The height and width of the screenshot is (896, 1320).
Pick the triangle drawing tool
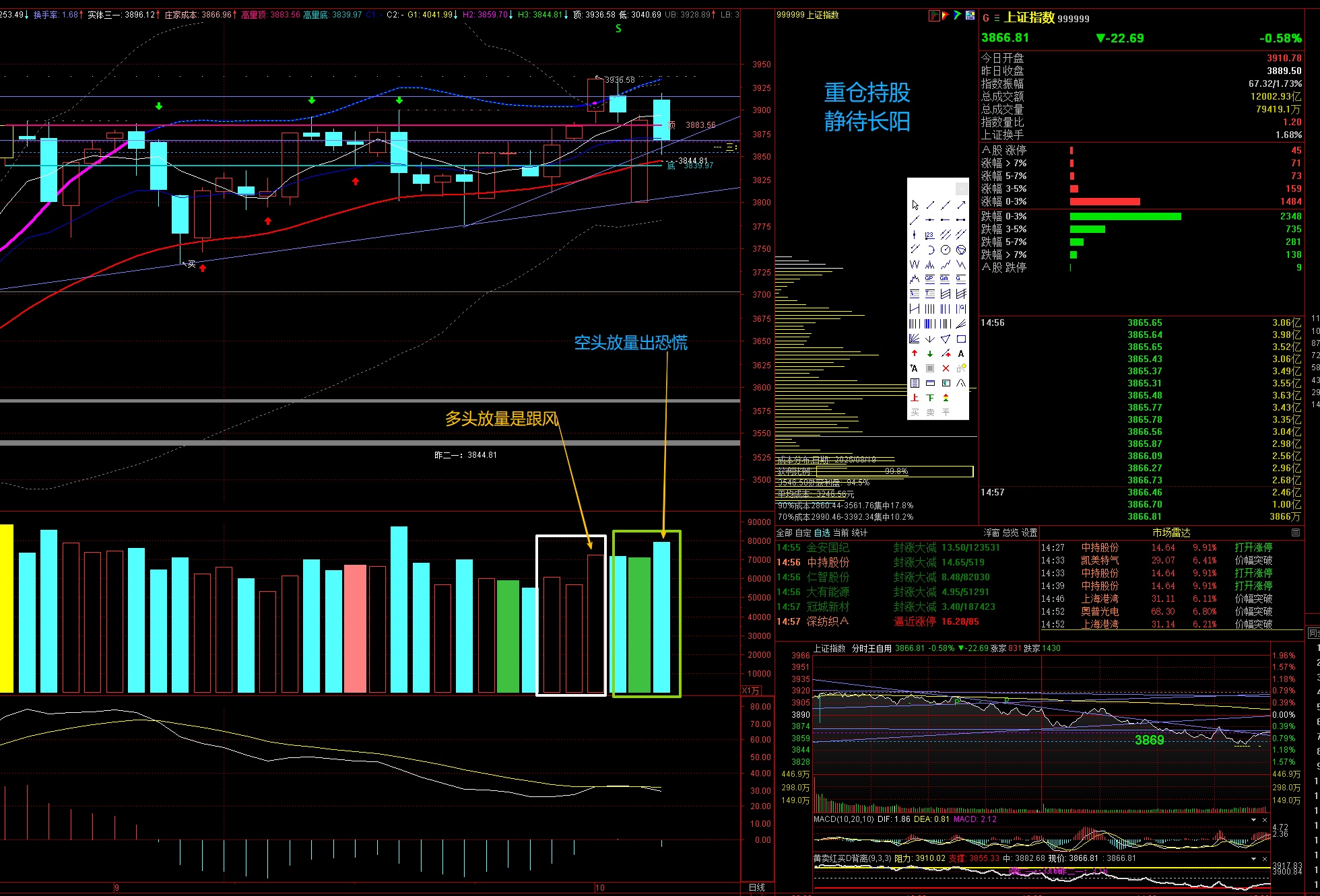pyautogui.click(x=946, y=339)
